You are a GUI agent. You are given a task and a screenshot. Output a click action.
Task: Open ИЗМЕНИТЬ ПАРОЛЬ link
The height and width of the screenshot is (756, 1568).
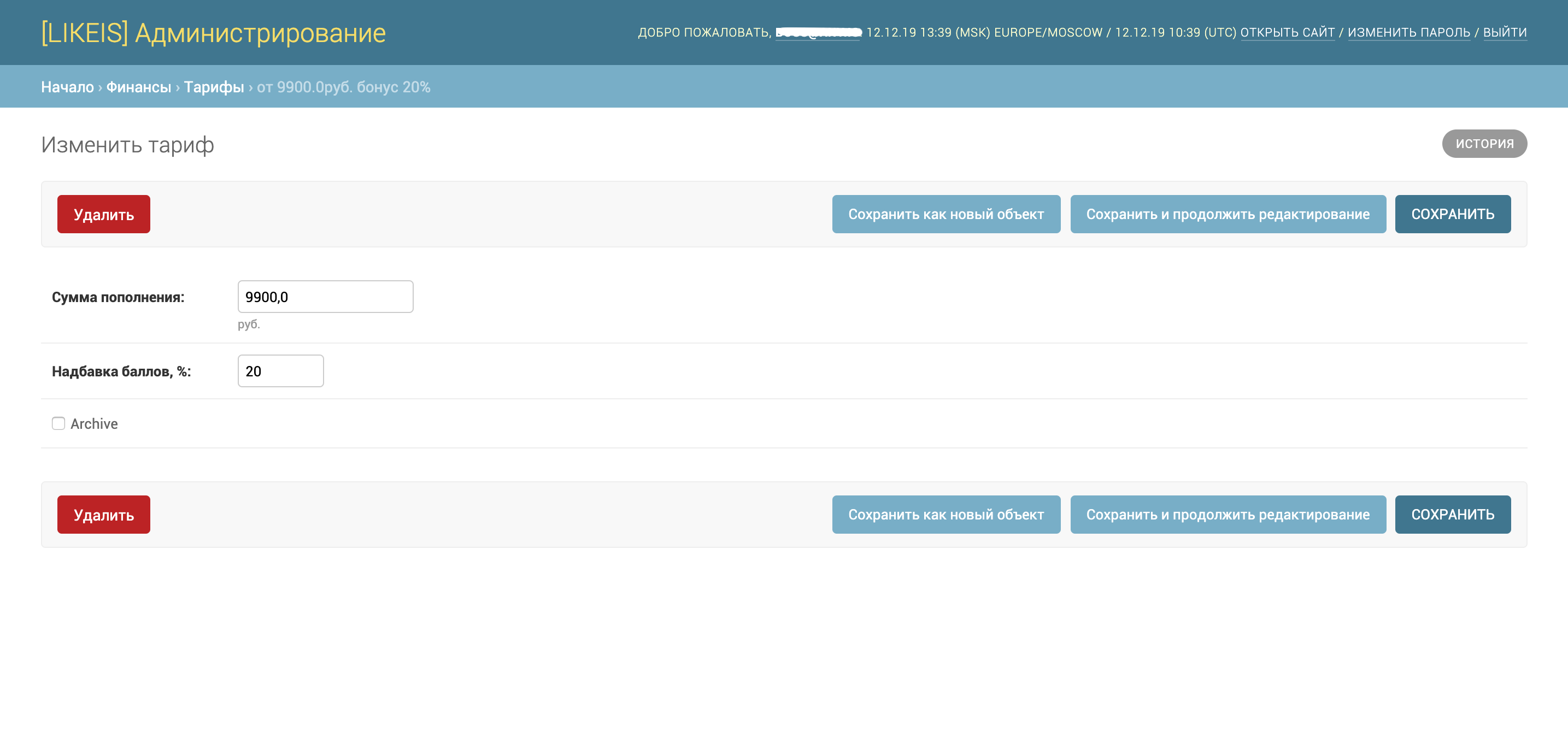pos(1408,32)
